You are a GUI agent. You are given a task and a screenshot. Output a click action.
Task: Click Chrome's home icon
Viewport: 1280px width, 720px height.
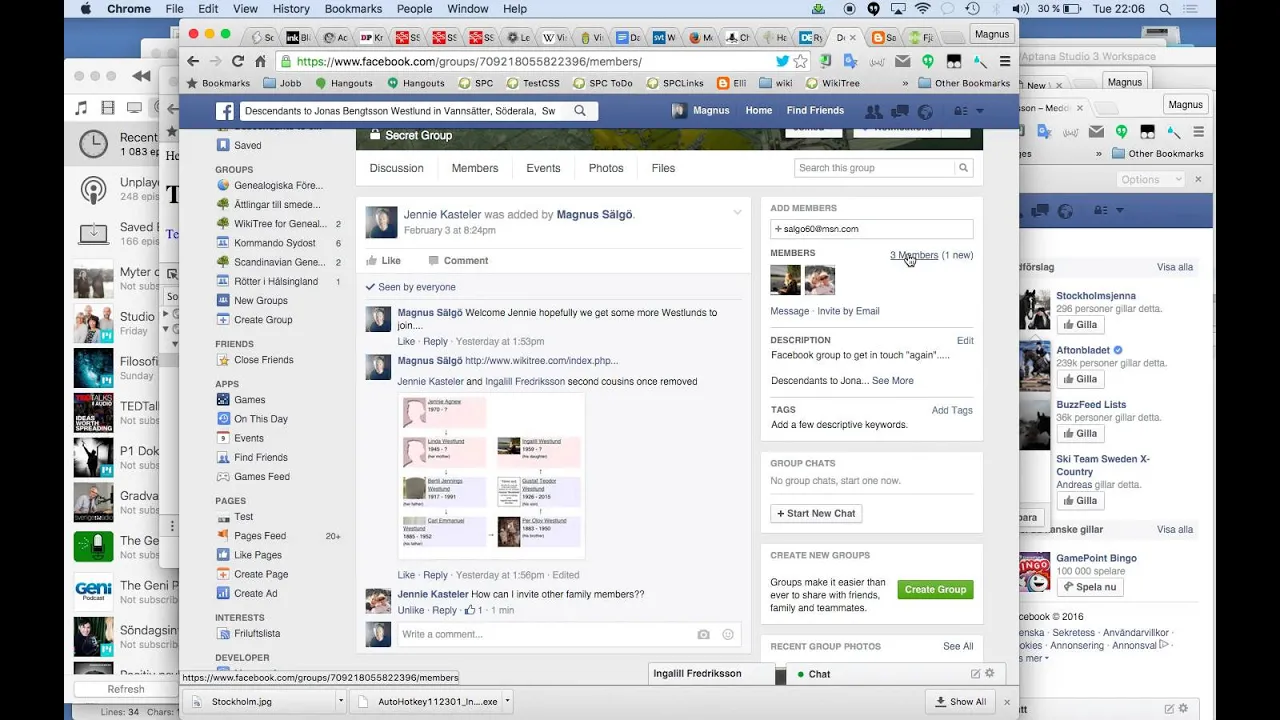260,61
